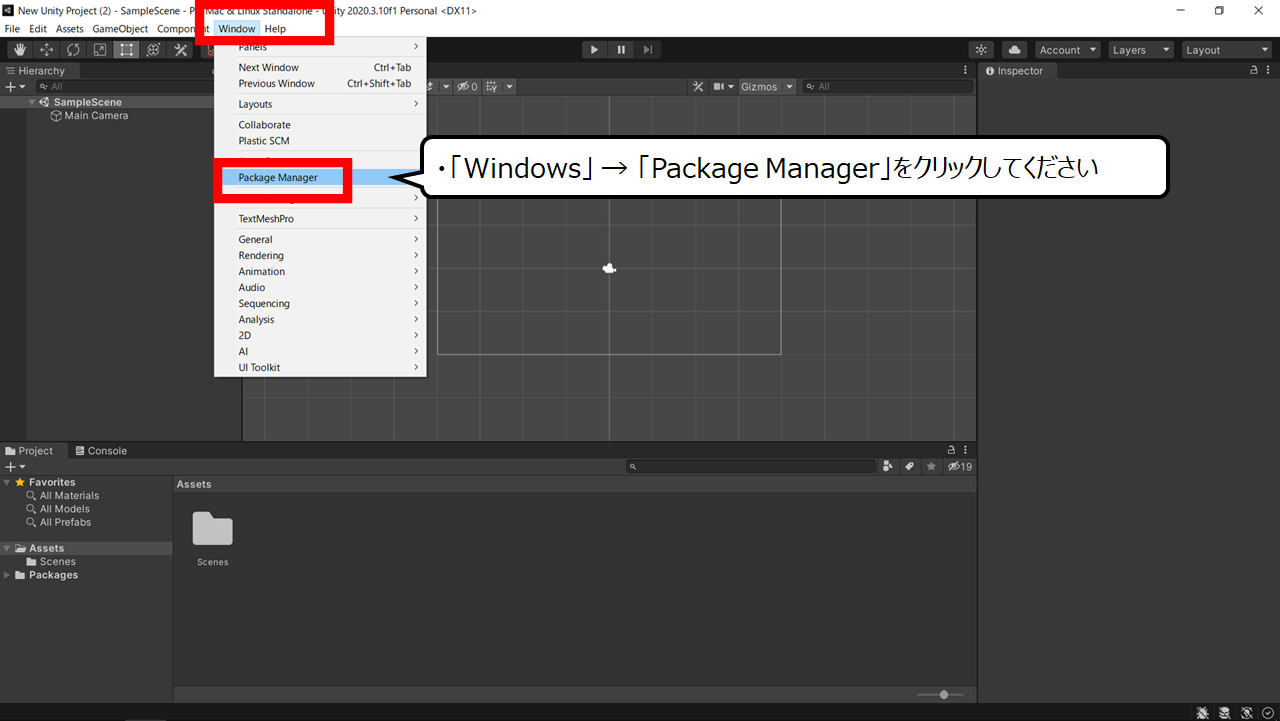Screen dimensions: 1280x721
Task: Open the Edit menu
Action: tap(38, 29)
